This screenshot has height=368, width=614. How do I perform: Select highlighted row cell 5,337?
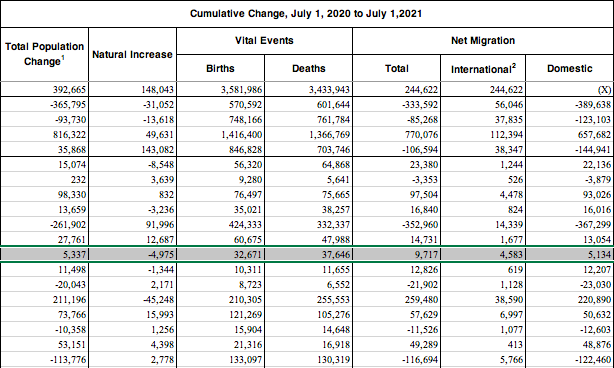tap(44, 254)
